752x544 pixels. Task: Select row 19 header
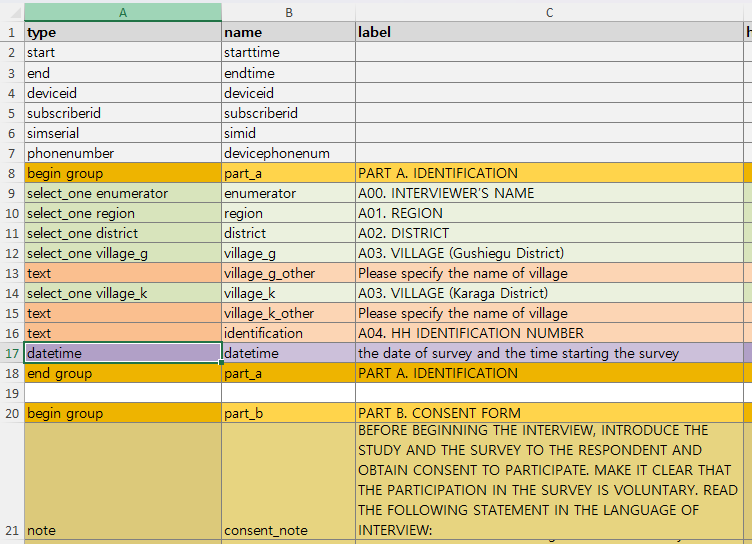(x=12, y=393)
